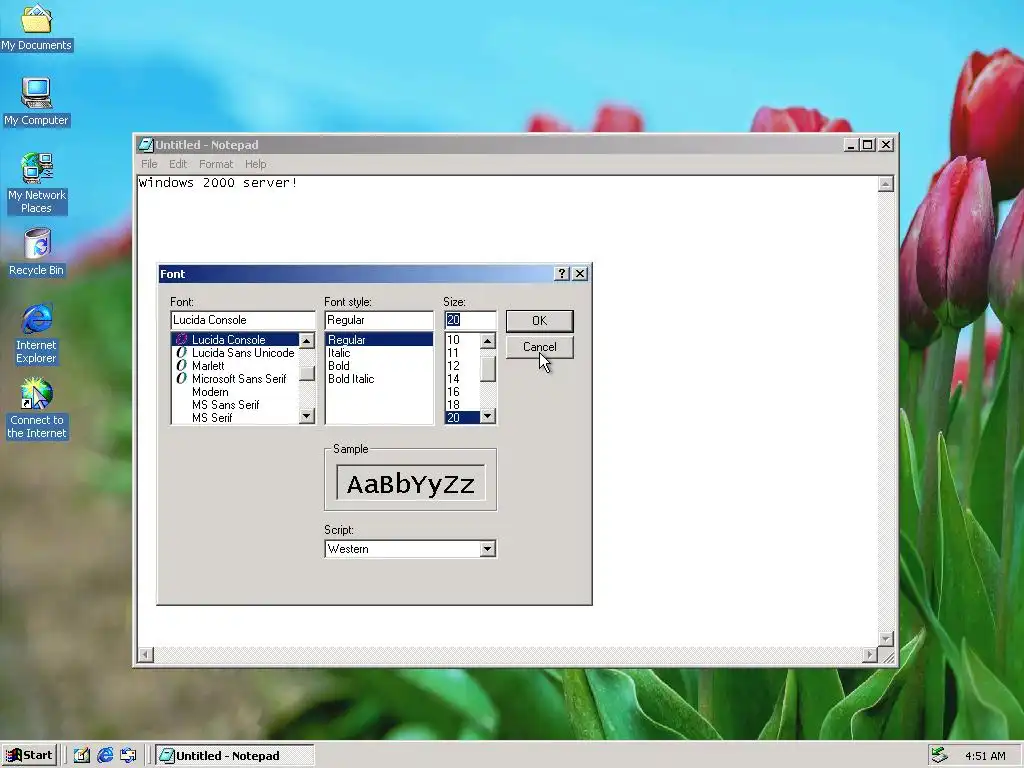Select MS Serif font in list
Viewport: 1024px width, 768px height.
coord(235,418)
